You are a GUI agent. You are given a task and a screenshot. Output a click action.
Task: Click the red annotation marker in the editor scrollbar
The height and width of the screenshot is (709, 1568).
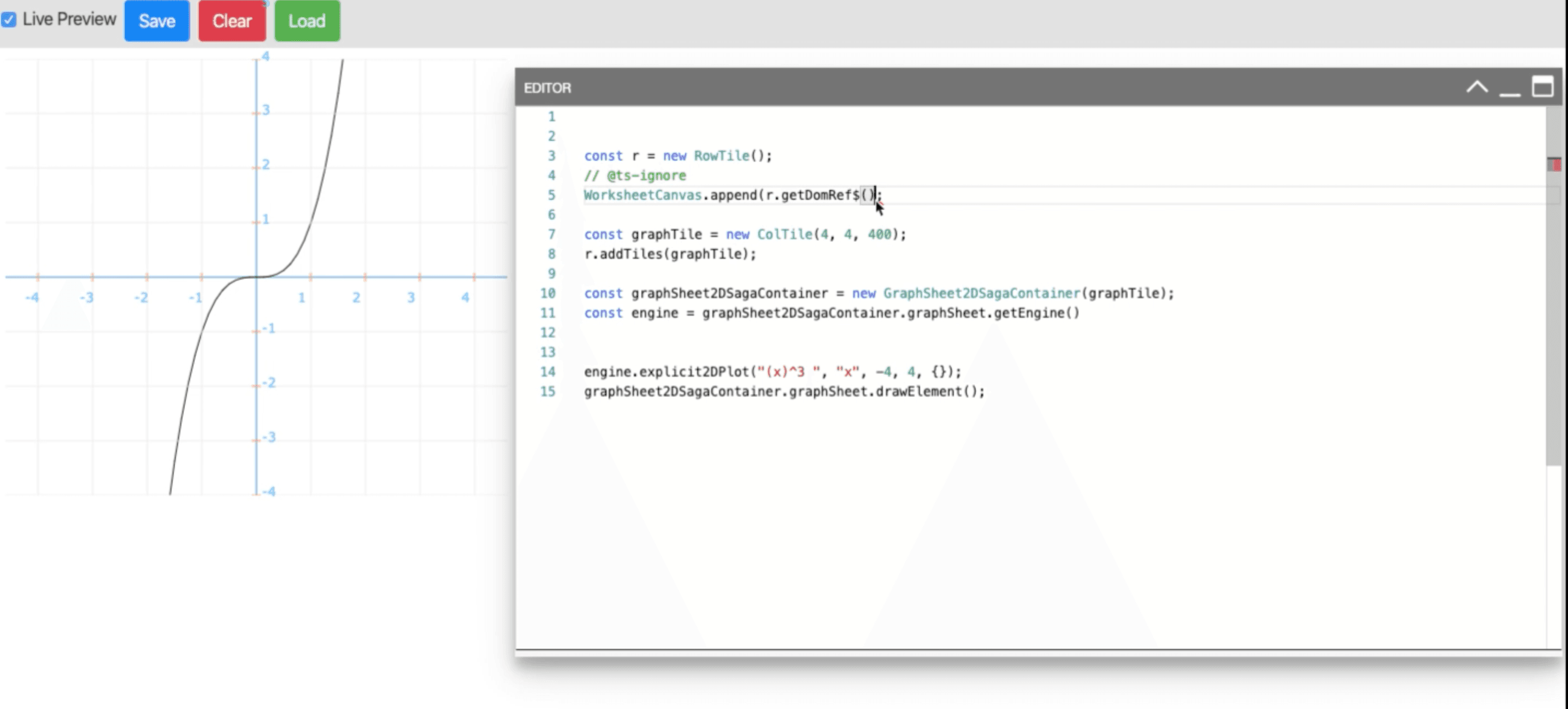1556,164
